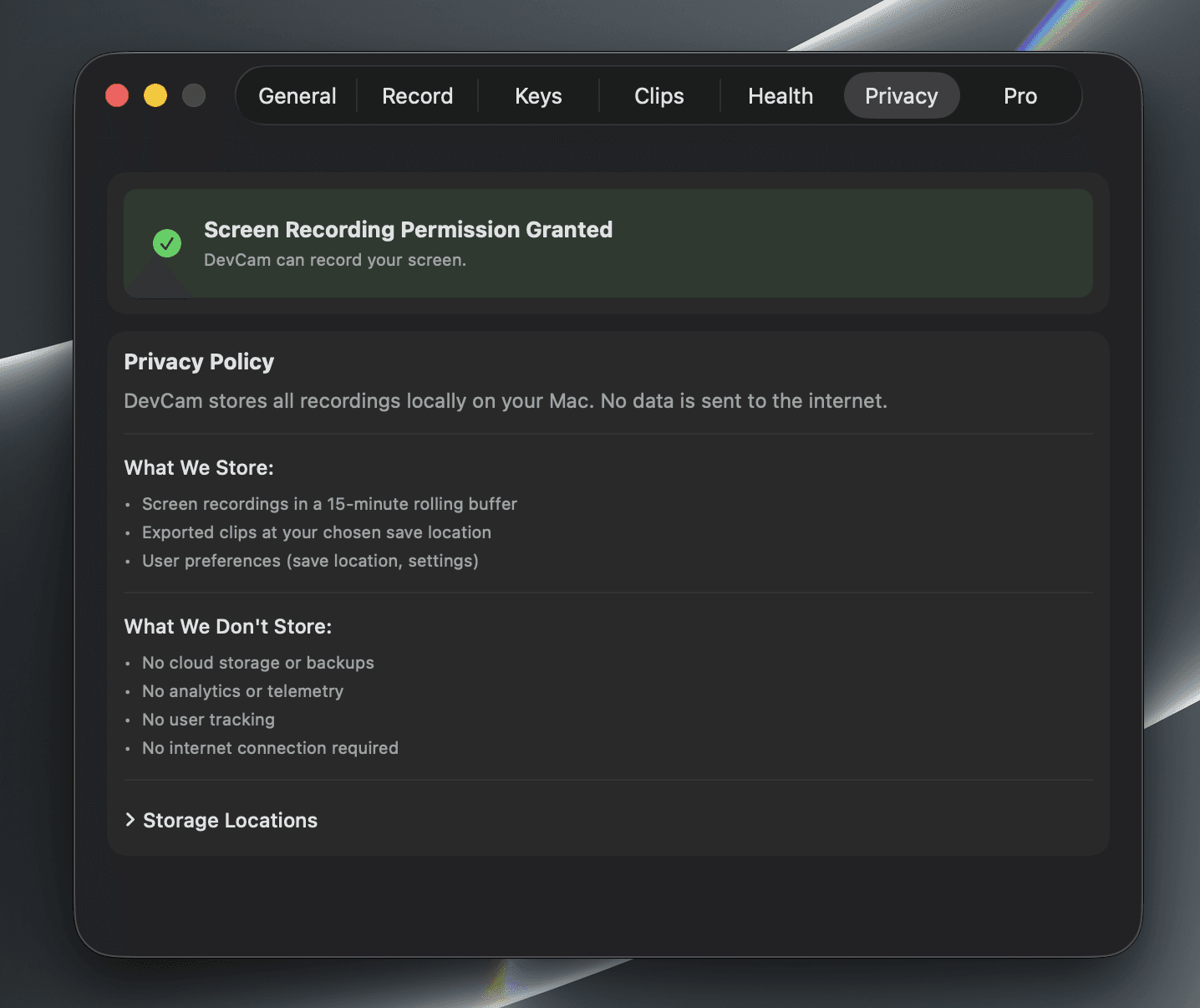Open the Pro tab
Image resolution: width=1200 pixels, height=1008 pixels.
click(x=1020, y=96)
